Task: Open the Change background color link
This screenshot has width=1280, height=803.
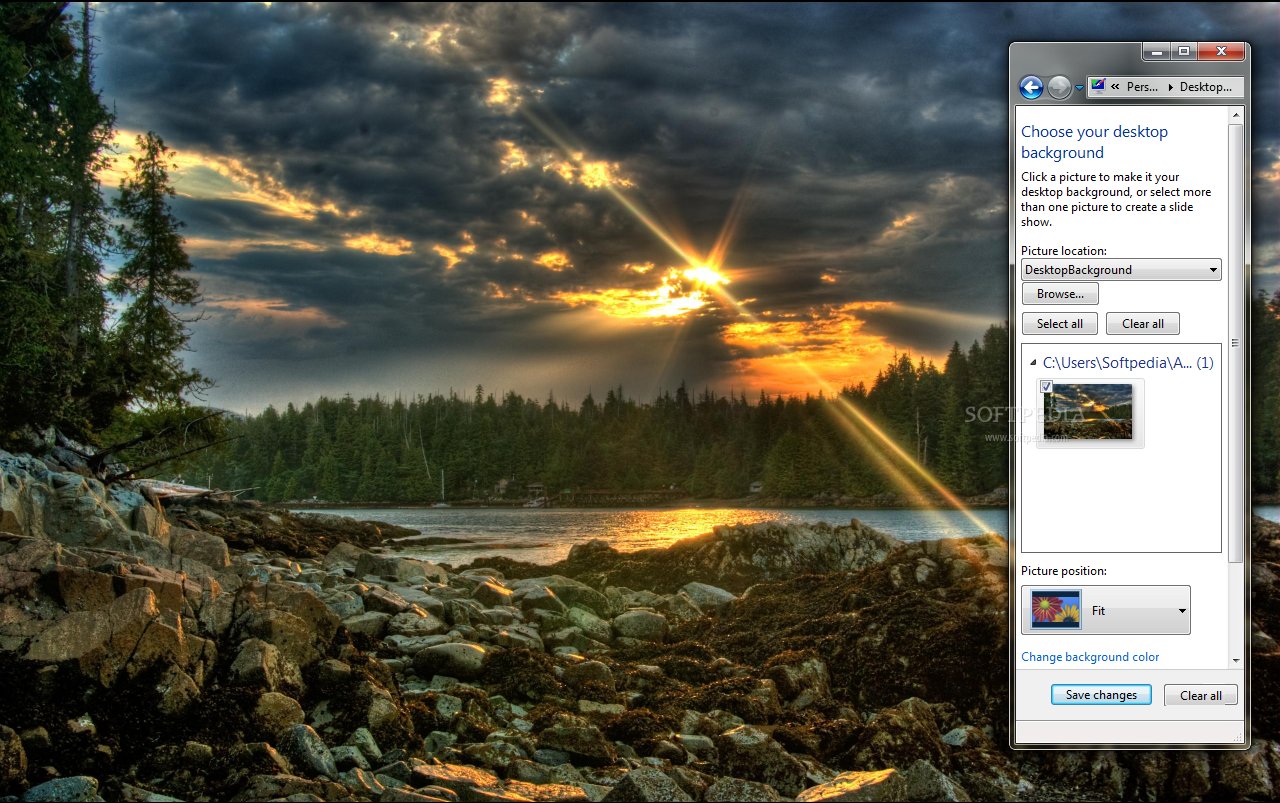Action: (1090, 657)
